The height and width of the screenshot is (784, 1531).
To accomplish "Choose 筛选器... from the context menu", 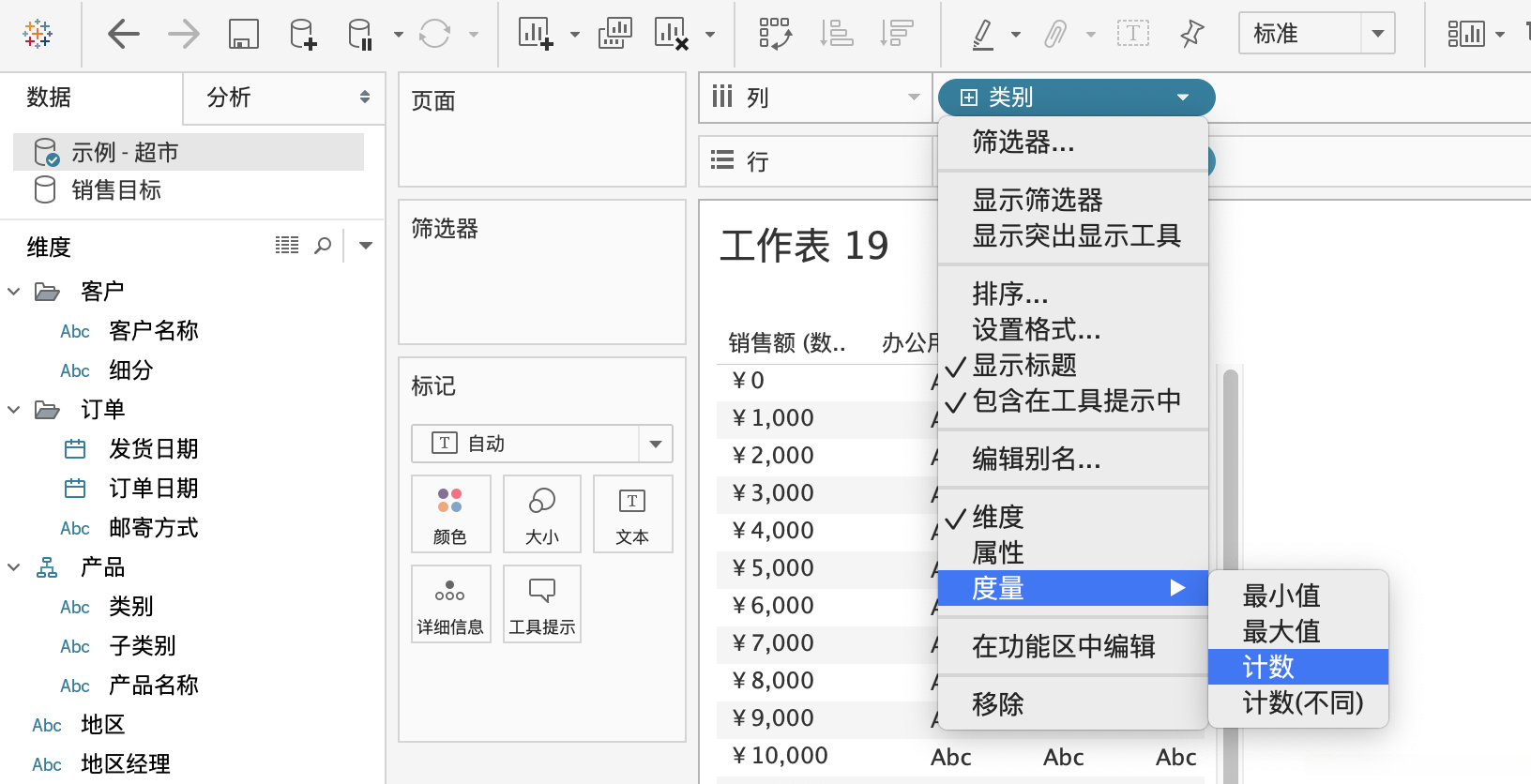I will pyautogui.click(x=1072, y=142).
